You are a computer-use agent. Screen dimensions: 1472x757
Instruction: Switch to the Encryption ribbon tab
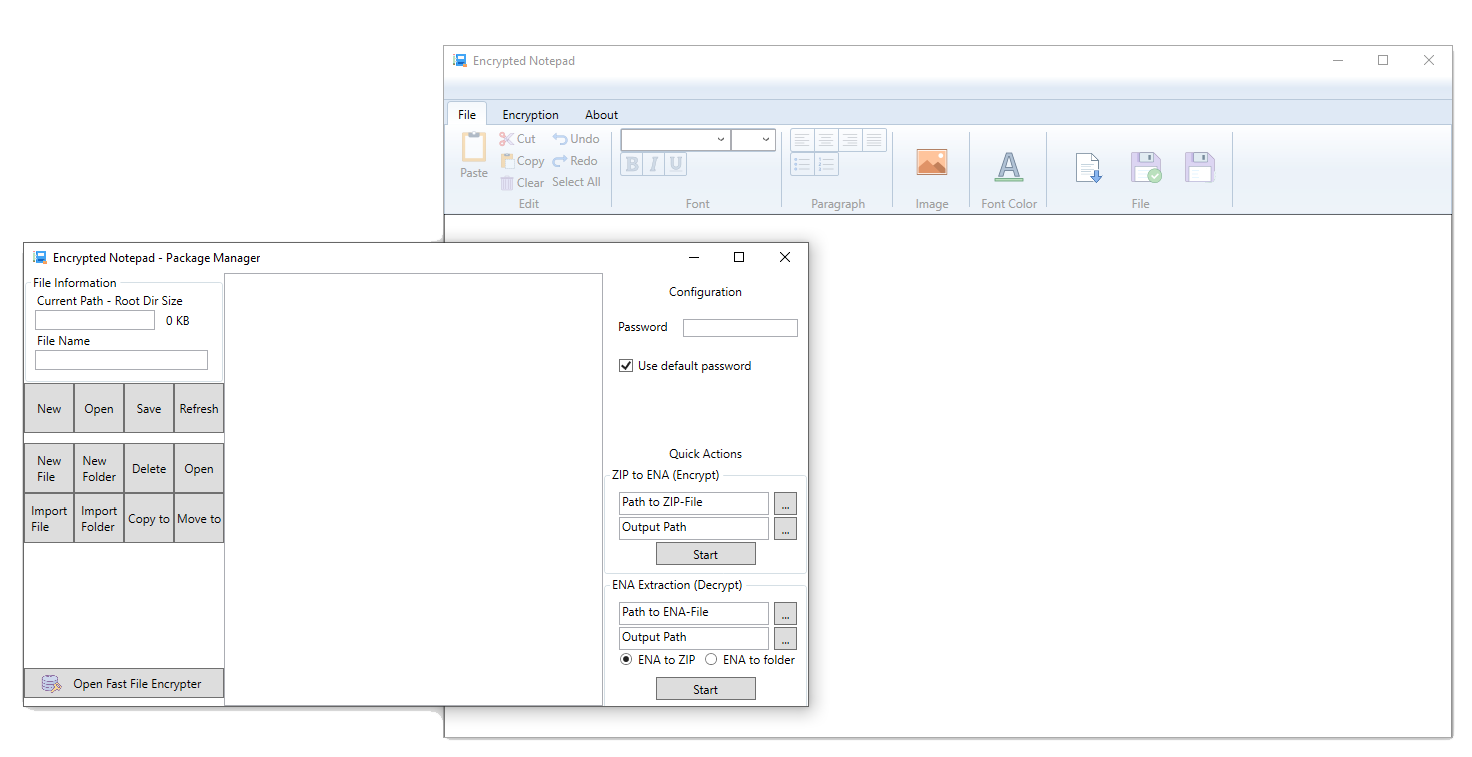click(x=530, y=115)
